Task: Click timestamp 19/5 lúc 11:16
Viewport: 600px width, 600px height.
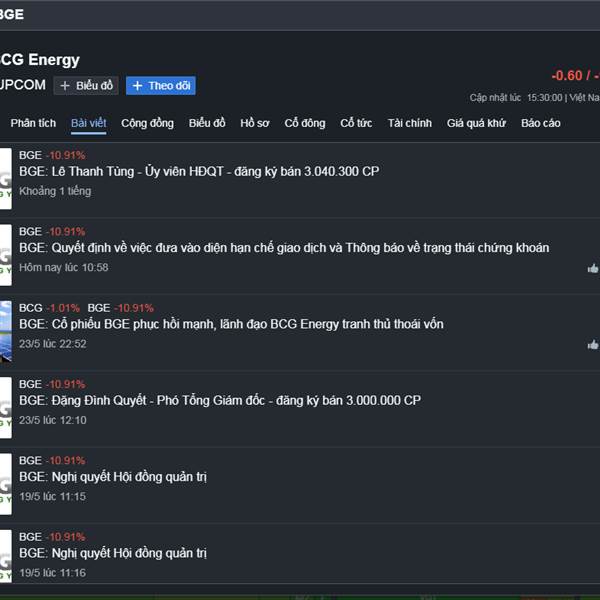Action: point(53,573)
